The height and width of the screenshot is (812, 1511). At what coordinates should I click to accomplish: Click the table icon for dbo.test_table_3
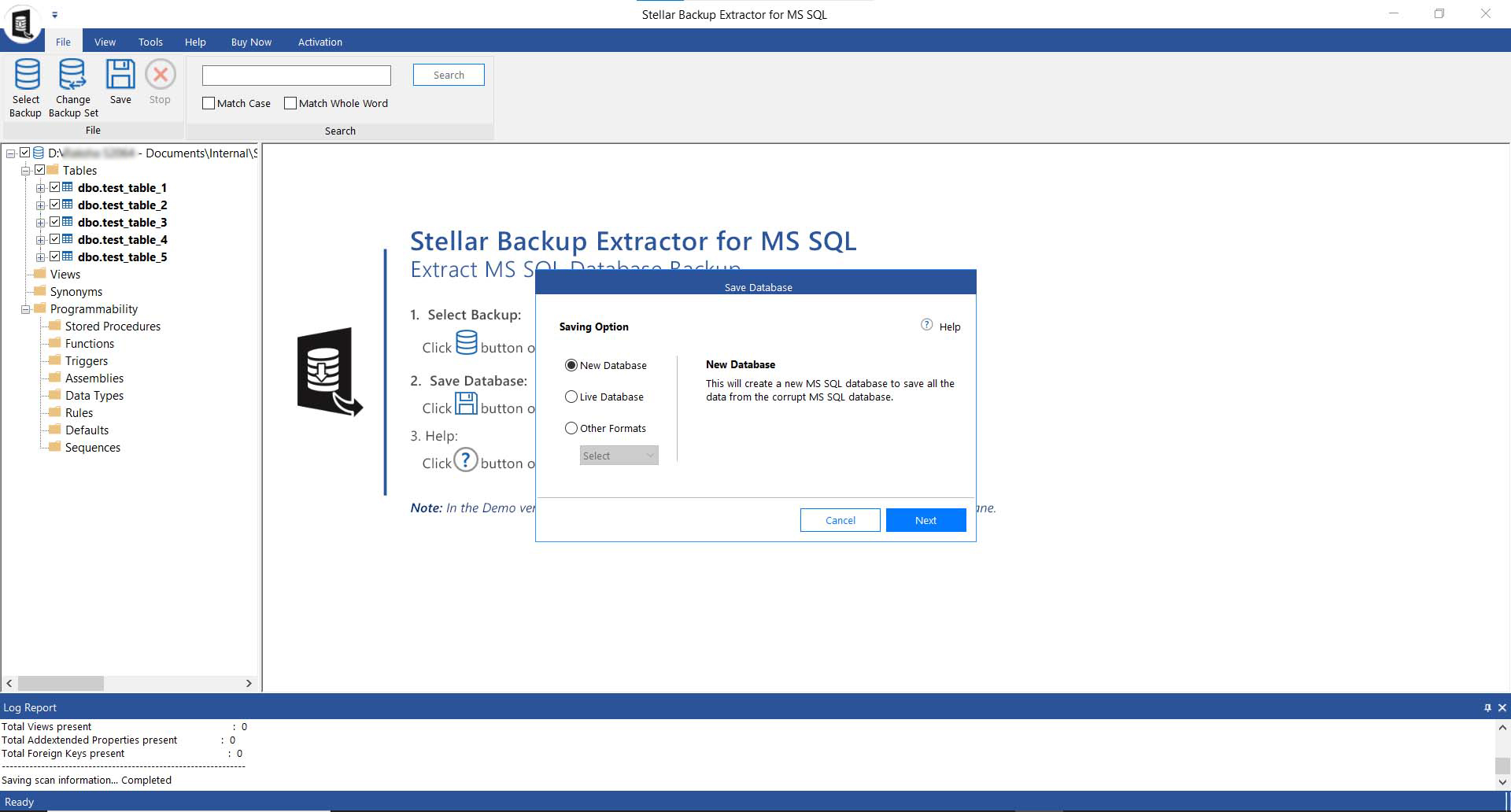[68, 222]
